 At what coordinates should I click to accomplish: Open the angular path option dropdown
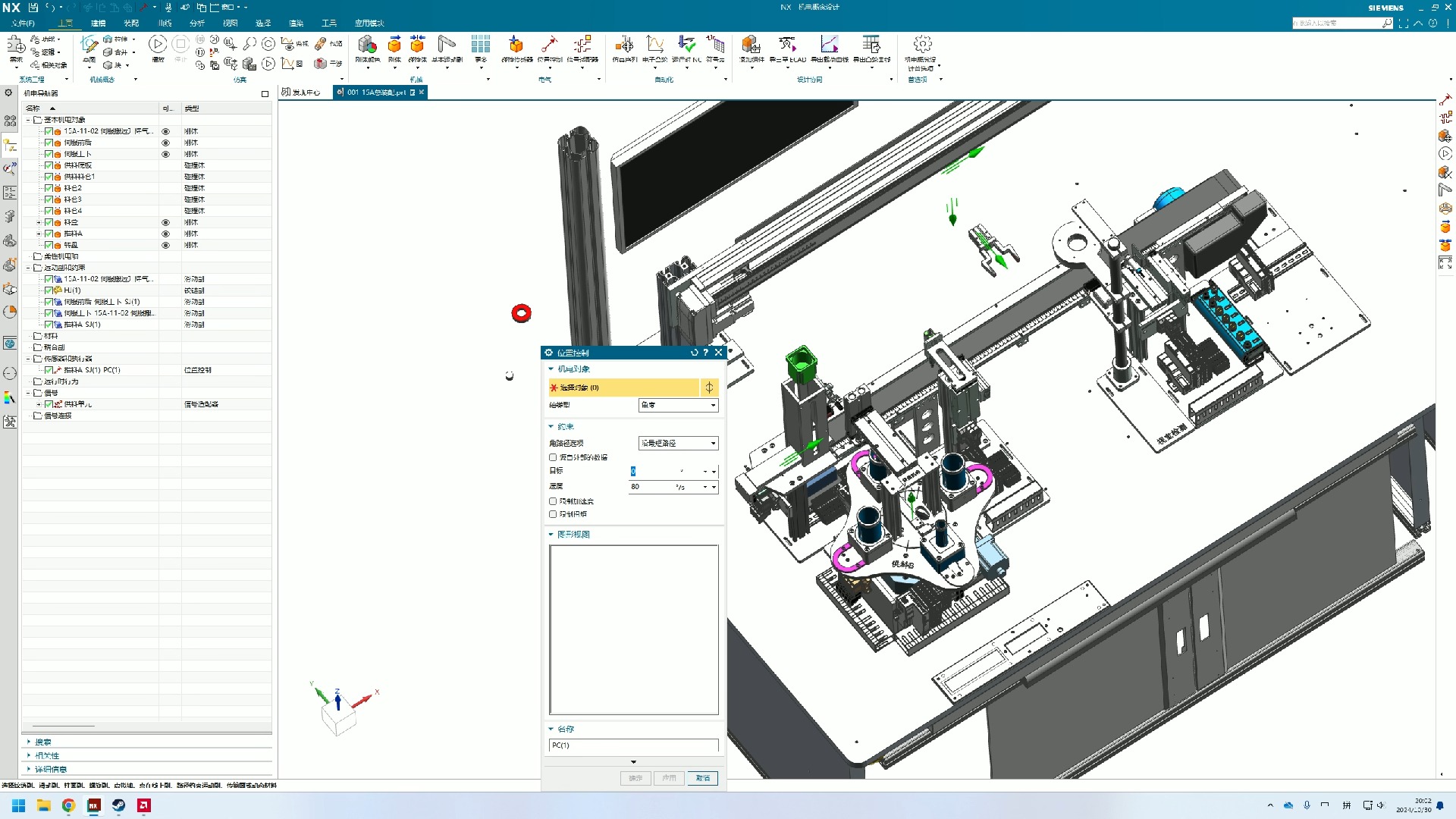pyautogui.click(x=678, y=443)
